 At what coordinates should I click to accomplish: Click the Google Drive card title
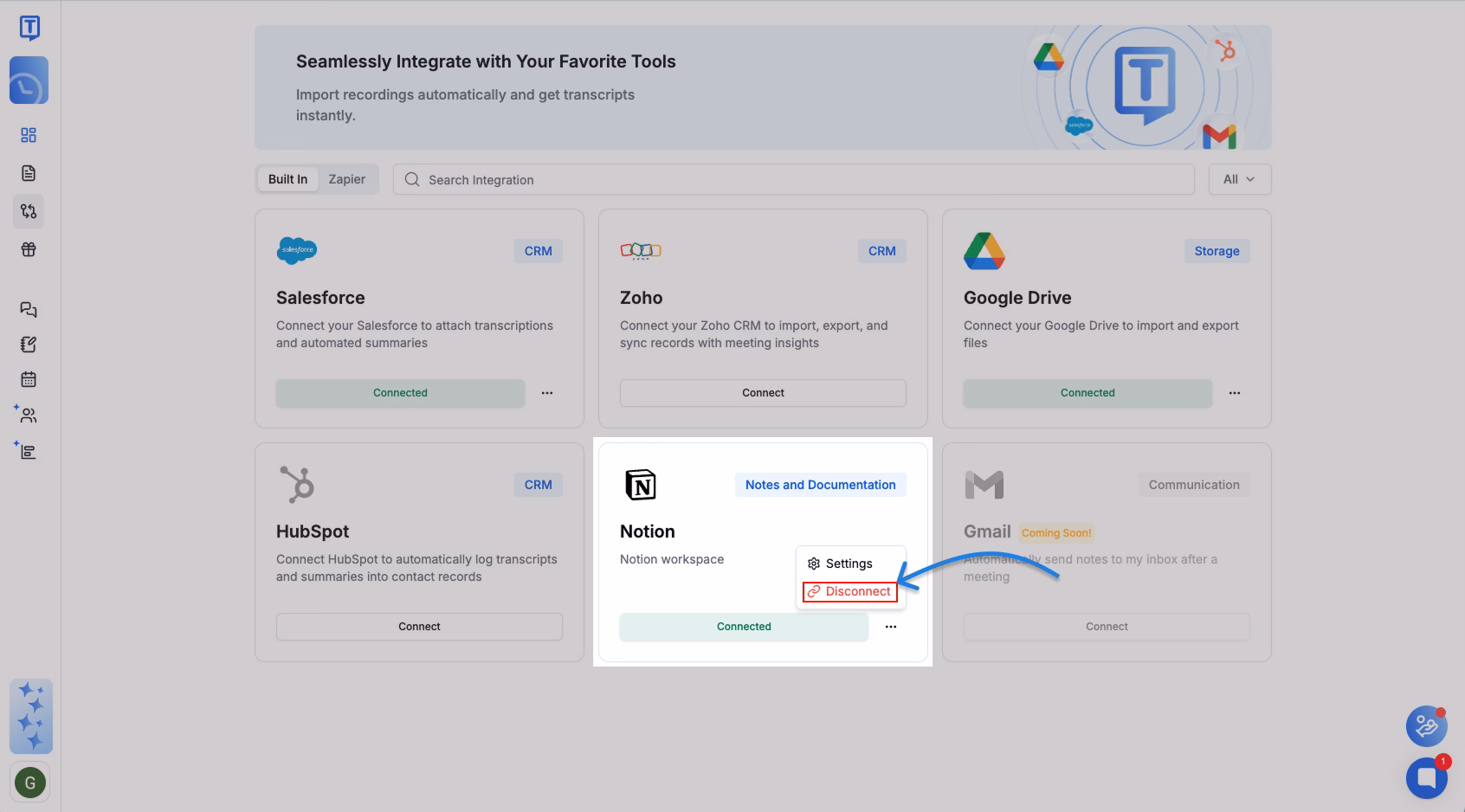pyautogui.click(x=1017, y=298)
